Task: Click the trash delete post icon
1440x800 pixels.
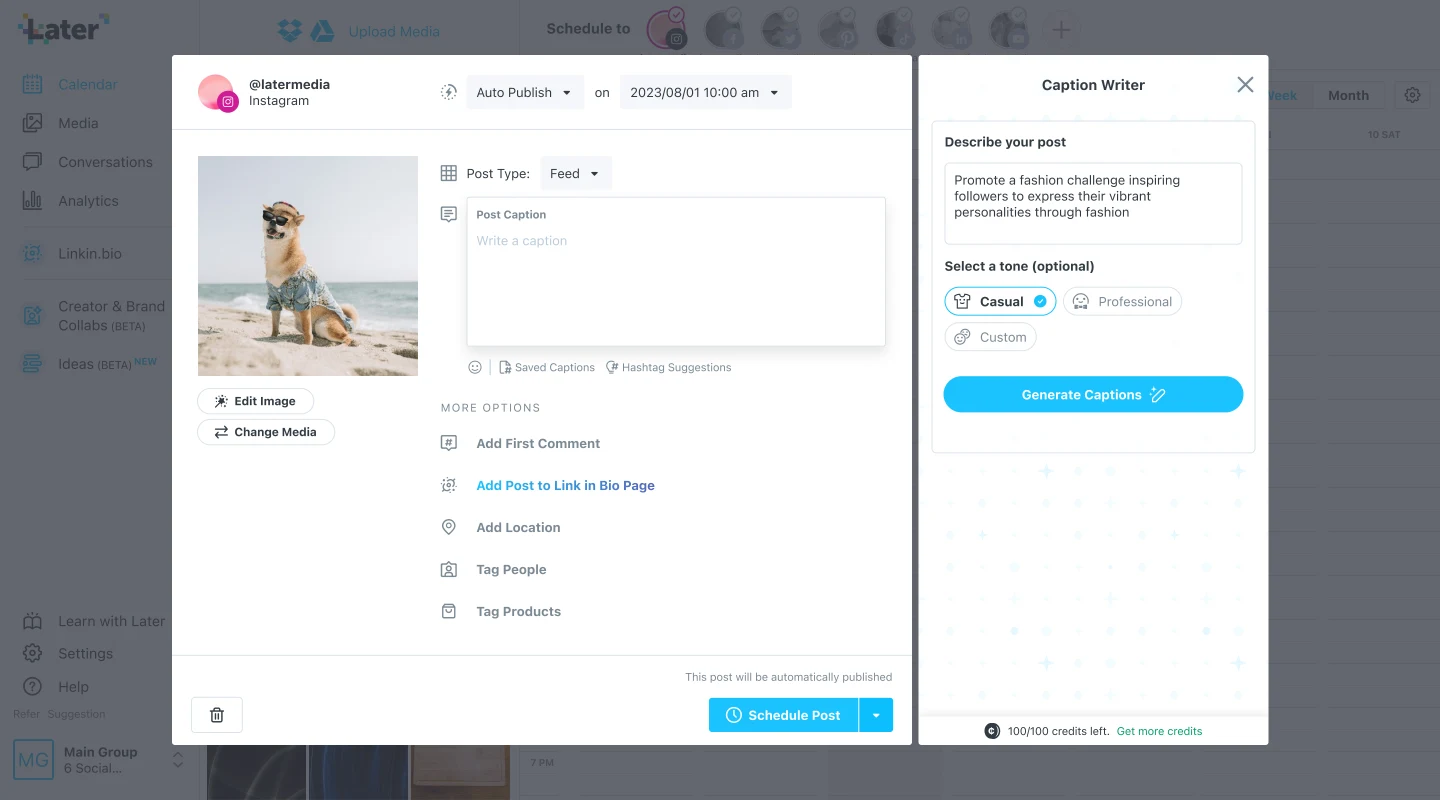Action: (217, 715)
